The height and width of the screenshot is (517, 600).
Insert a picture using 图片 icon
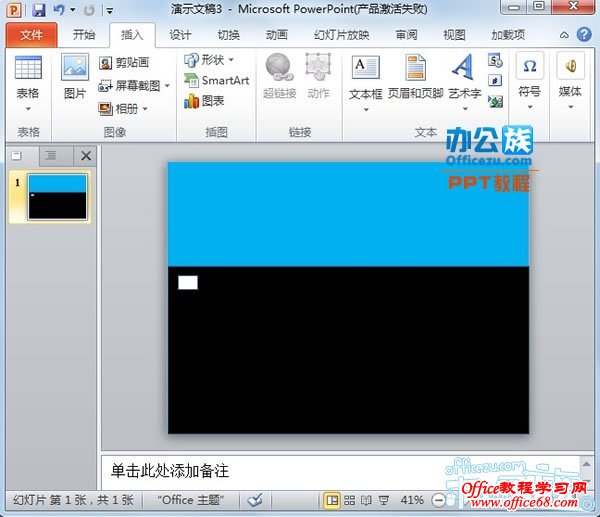75,78
